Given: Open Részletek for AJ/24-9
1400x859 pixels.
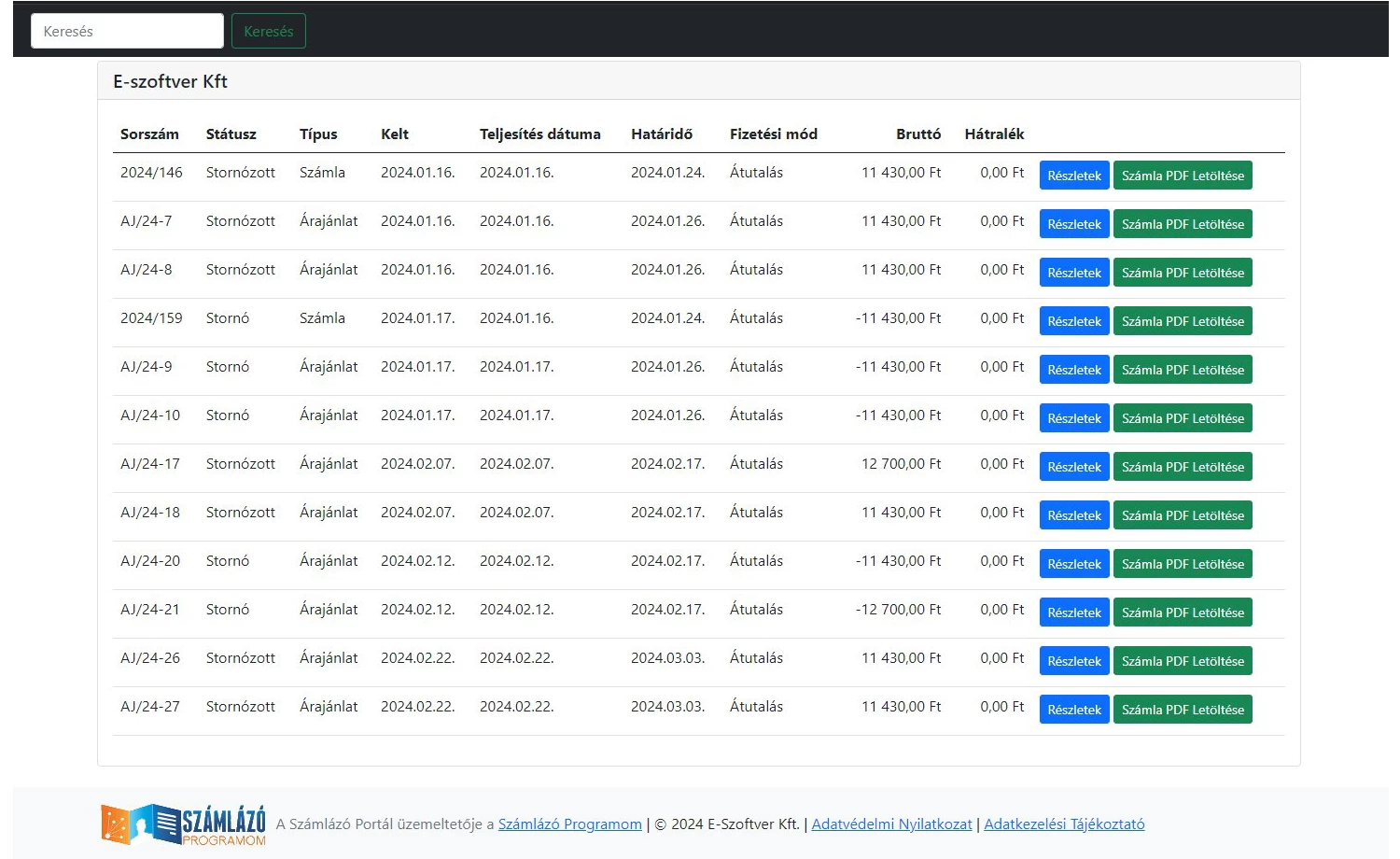Looking at the screenshot, I should [x=1074, y=370].
